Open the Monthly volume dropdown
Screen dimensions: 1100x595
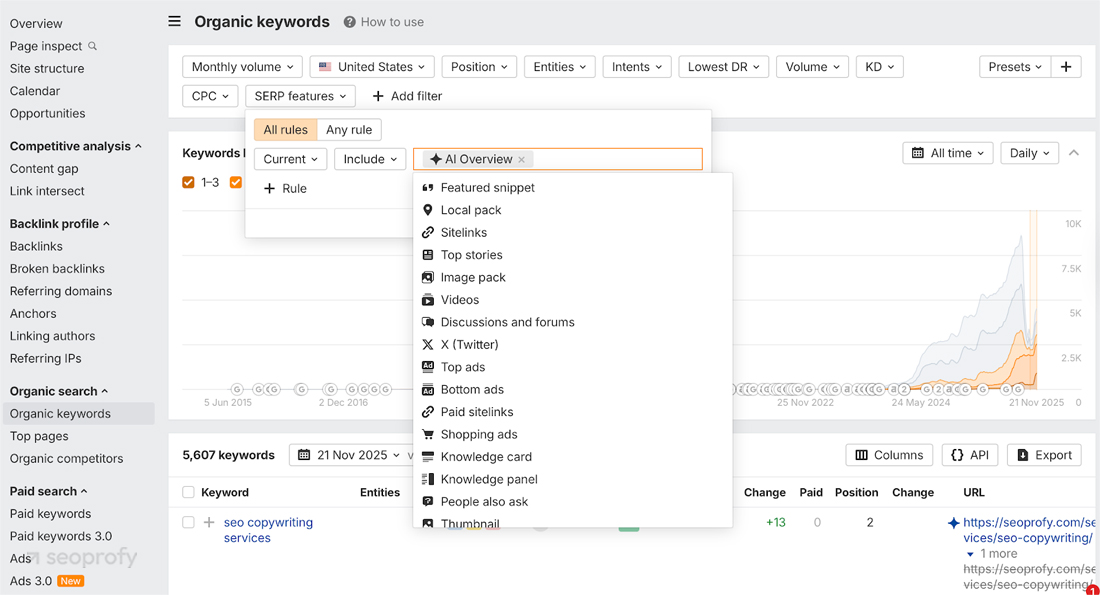click(x=242, y=66)
